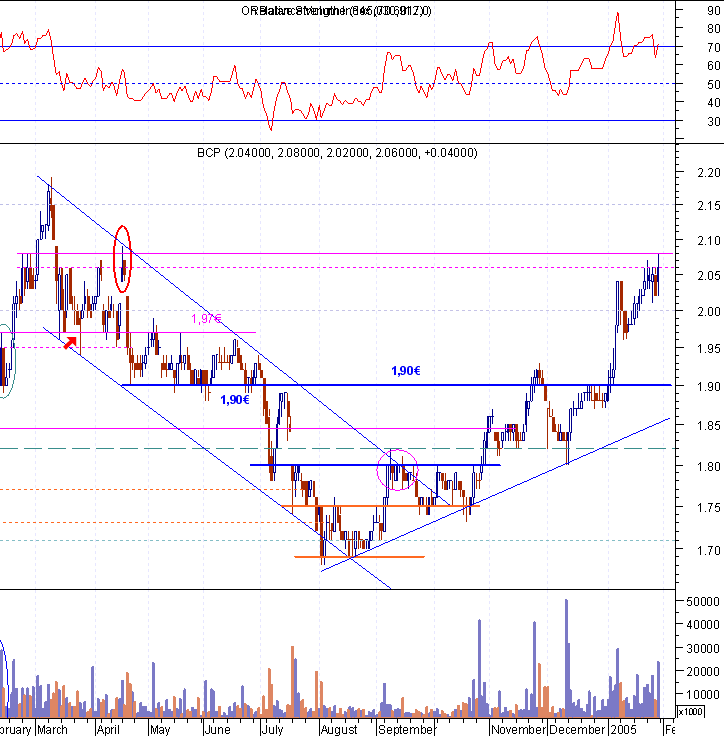This screenshot has height=736, width=724.
Task: Click the 2.10 price axis label
Action: (x=709, y=241)
